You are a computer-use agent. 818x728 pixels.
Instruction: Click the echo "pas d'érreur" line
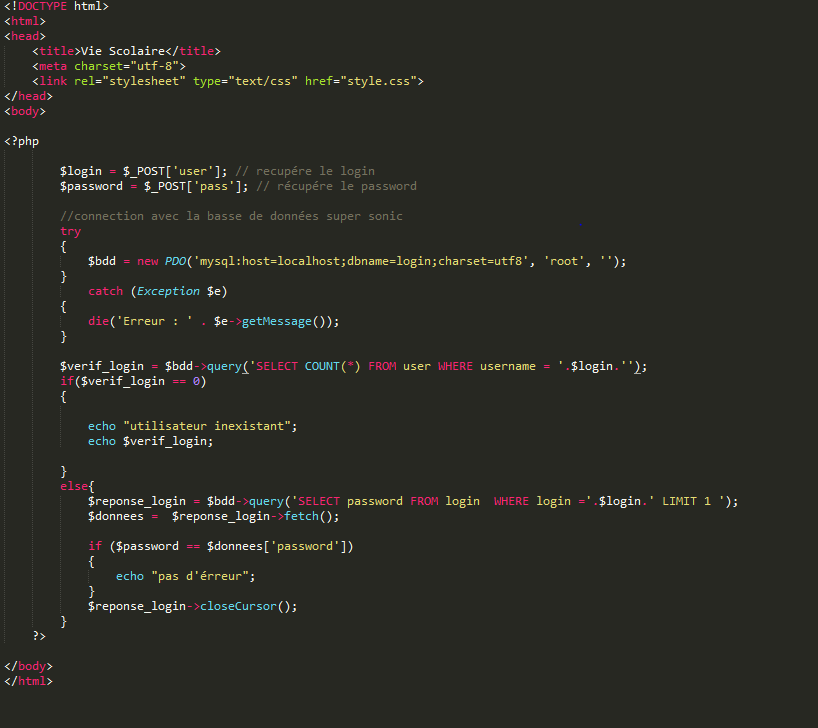coord(185,577)
